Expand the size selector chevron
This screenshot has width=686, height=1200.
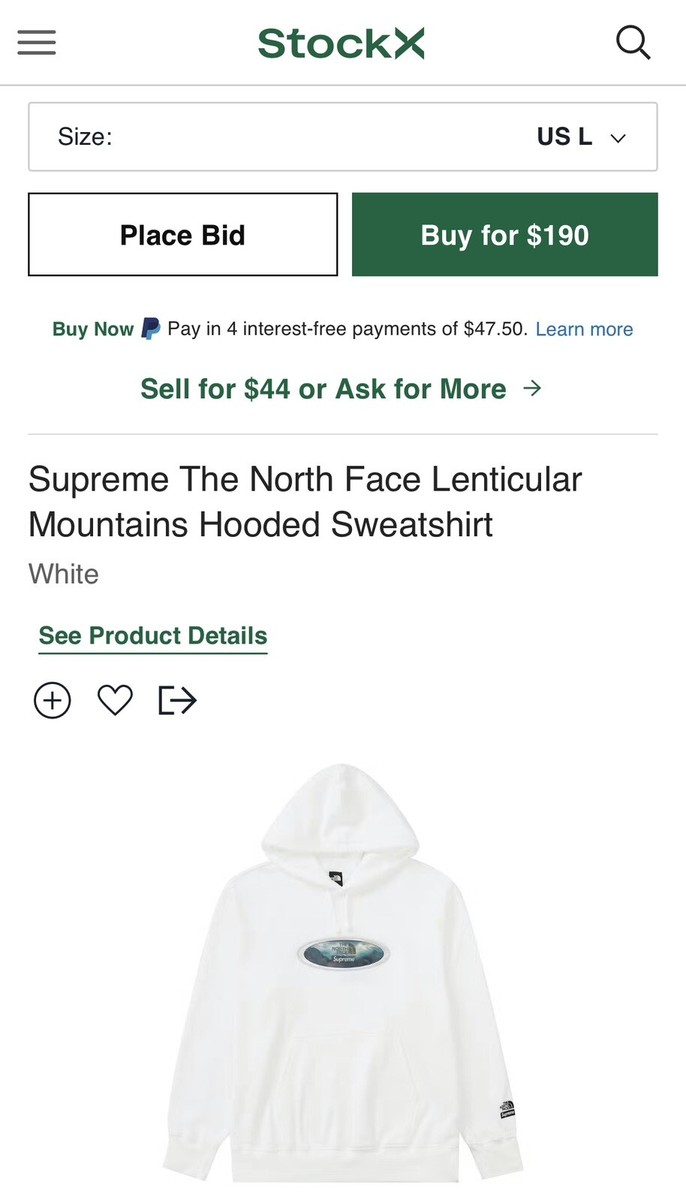[618, 138]
